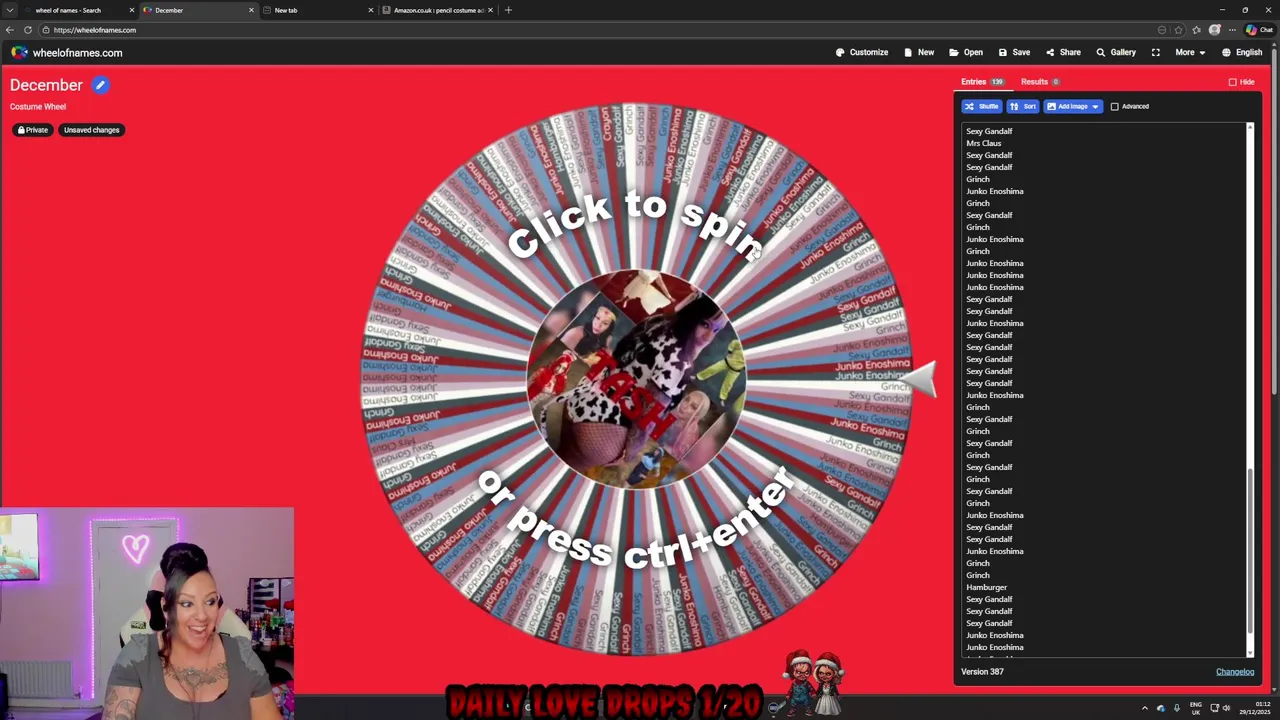Click the taskbar clock and date
This screenshot has height=720, width=1280.
1255,708
